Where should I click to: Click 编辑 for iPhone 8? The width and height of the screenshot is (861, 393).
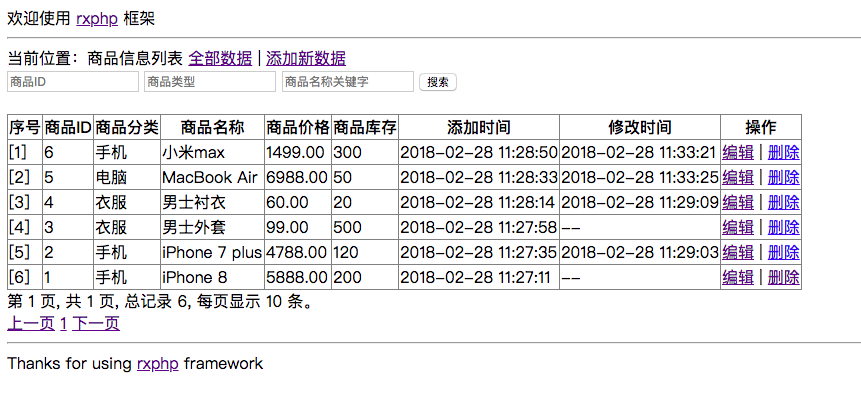pos(737,278)
